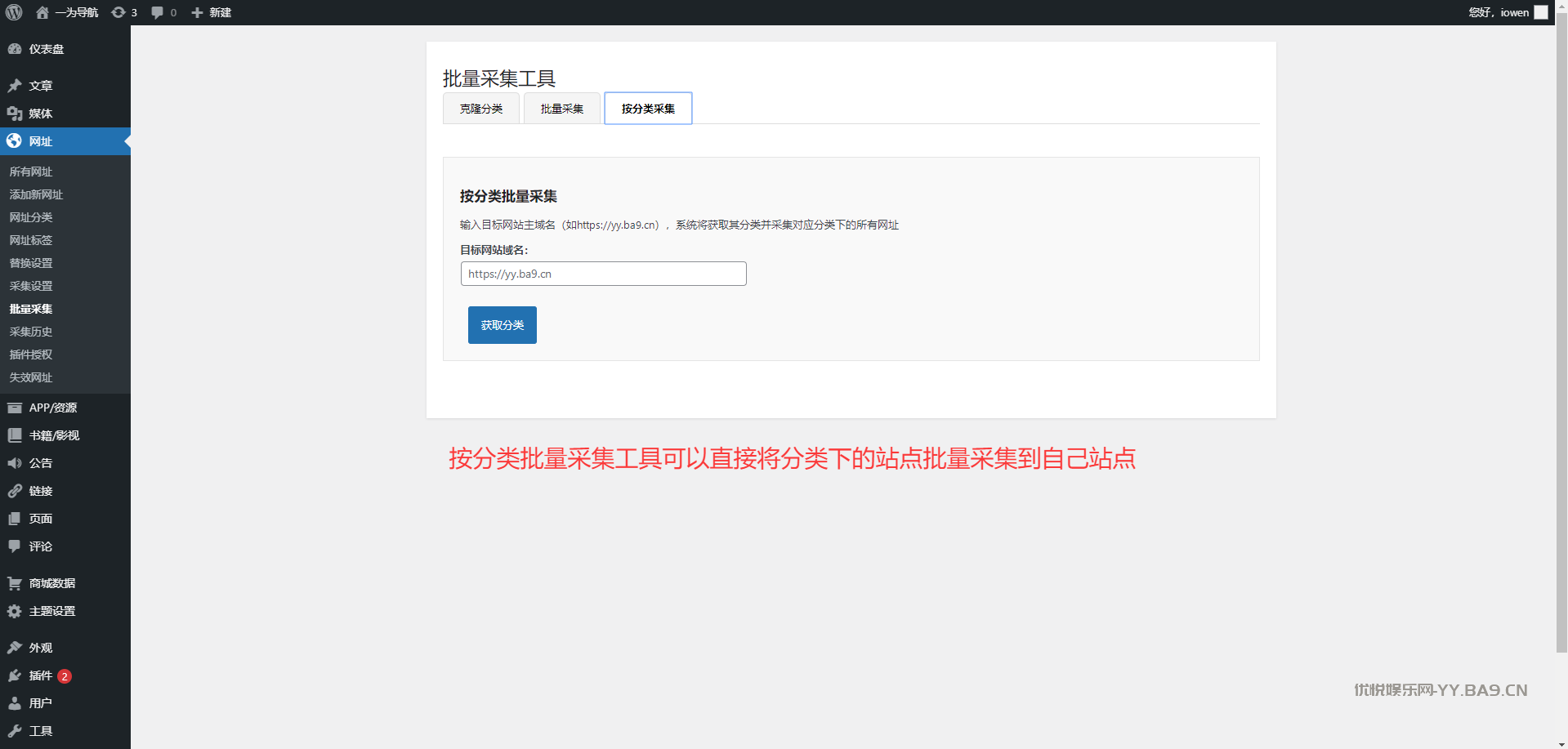The height and width of the screenshot is (749, 1568).
Task: Open the 采集历史 submenu link
Action: (31, 332)
